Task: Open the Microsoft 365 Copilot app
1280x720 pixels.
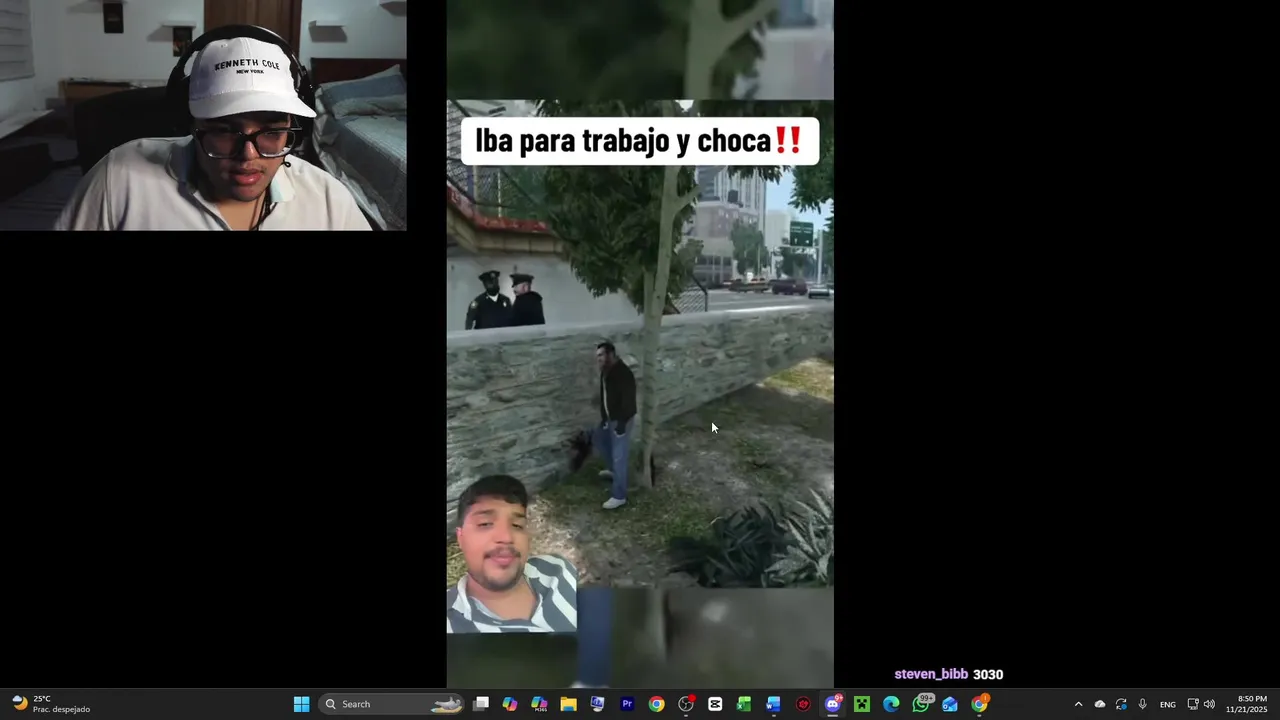Action: [539, 704]
